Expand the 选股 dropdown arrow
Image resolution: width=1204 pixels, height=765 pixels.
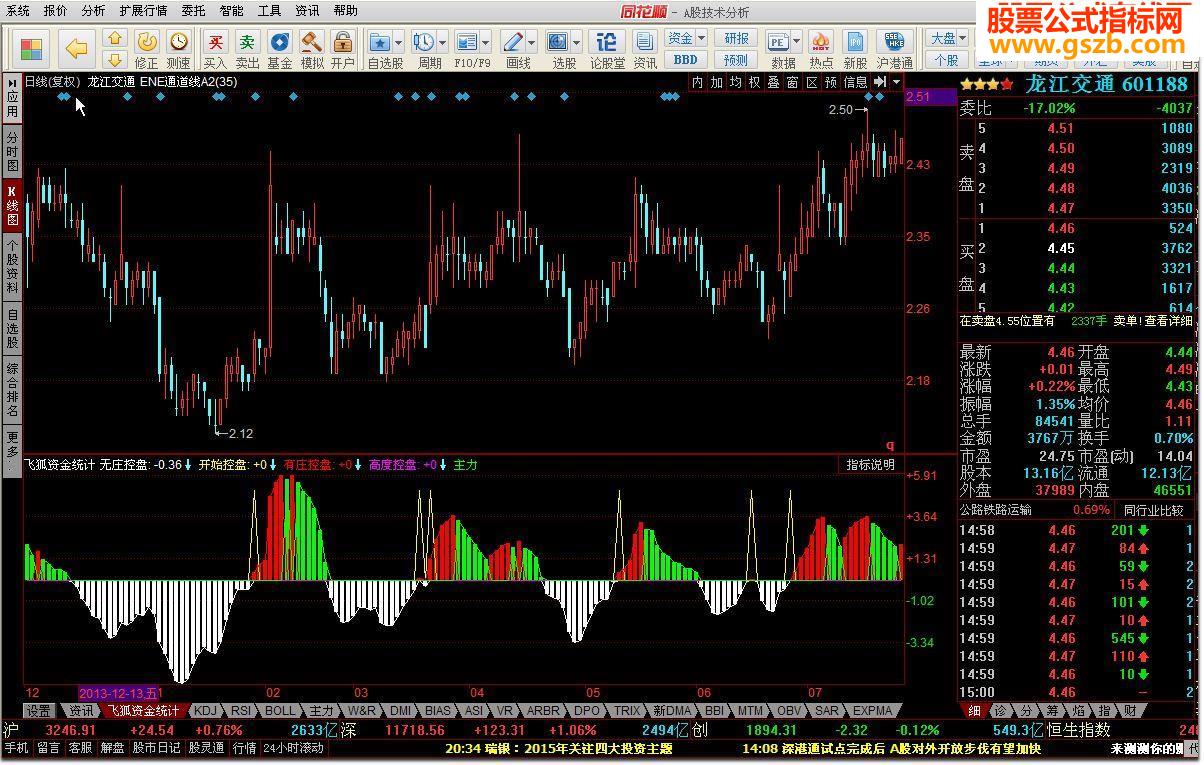pyautogui.click(x=577, y=42)
